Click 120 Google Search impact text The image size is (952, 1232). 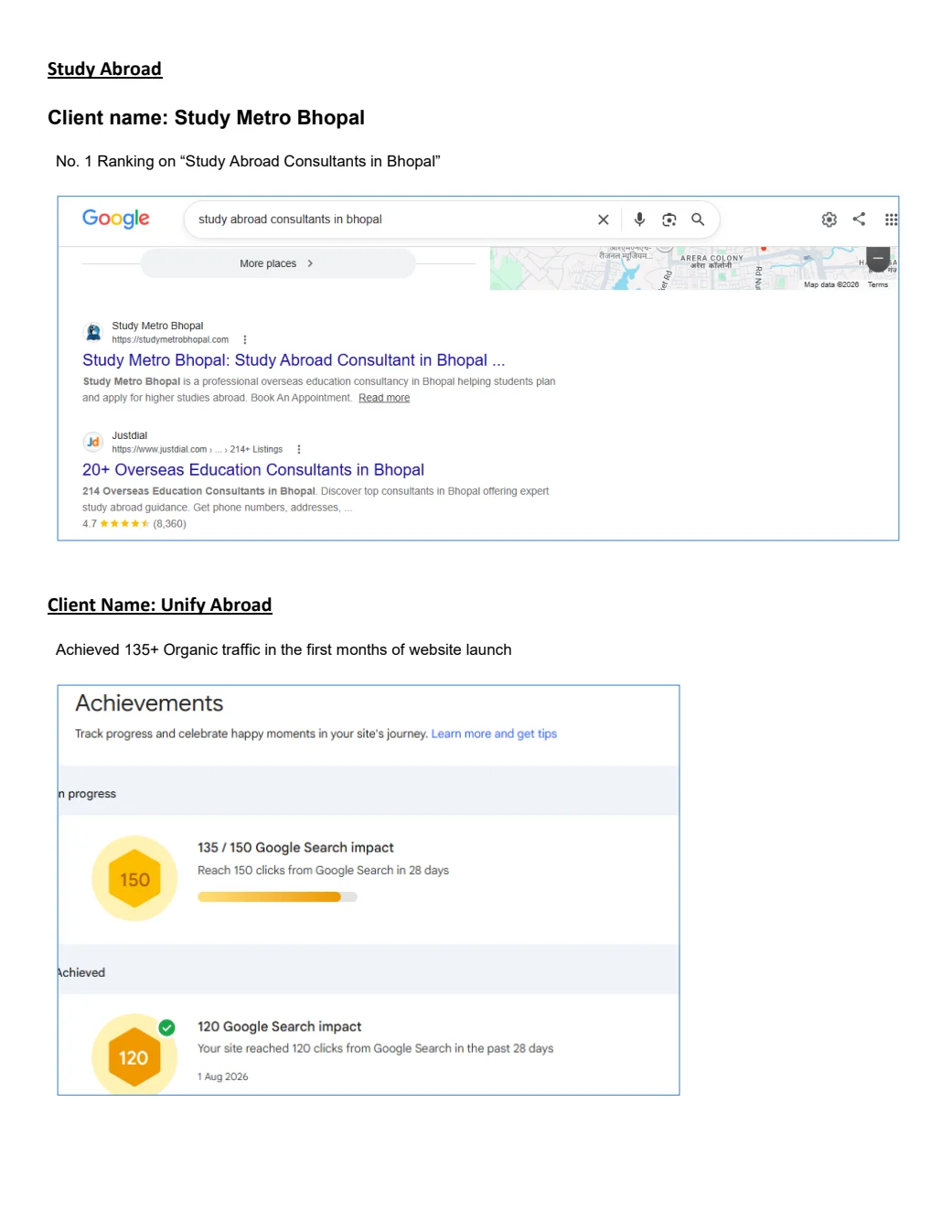[x=280, y=1027]
